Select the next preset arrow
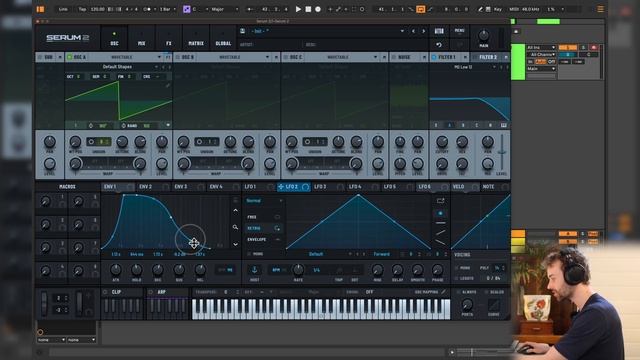 [x=423, y=31]
